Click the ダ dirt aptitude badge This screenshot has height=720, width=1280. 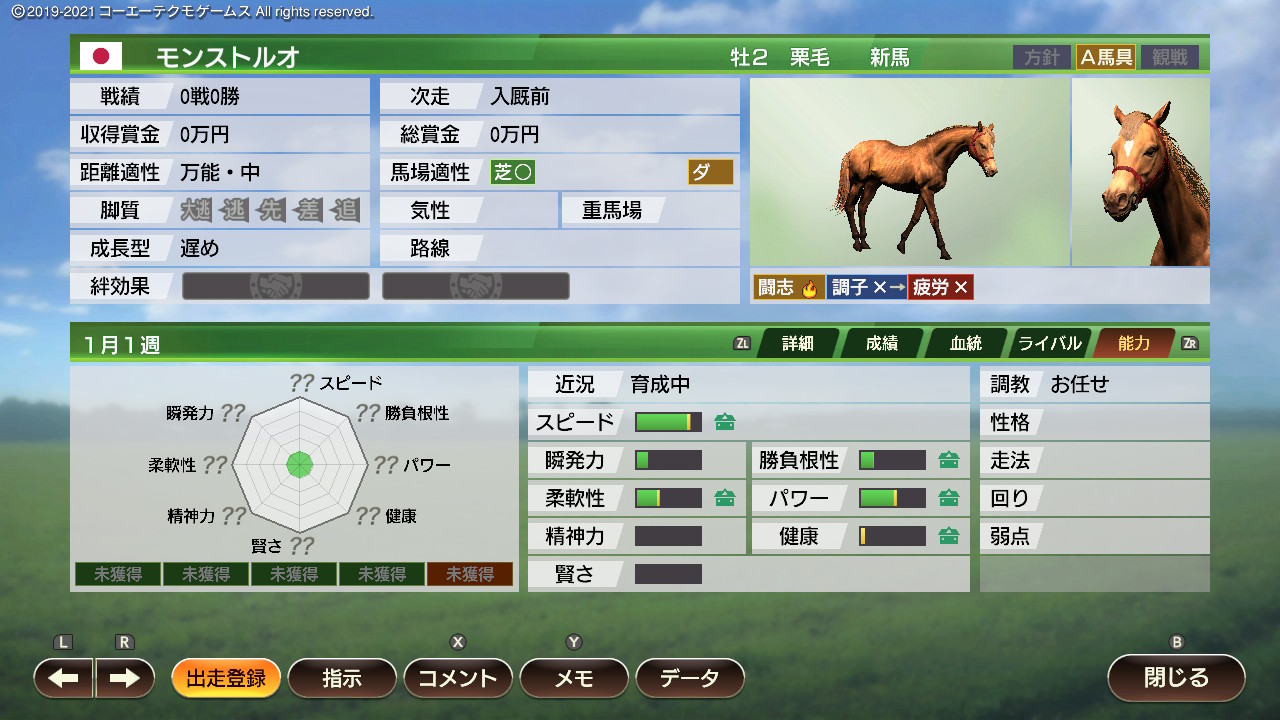tap(710, 172)
